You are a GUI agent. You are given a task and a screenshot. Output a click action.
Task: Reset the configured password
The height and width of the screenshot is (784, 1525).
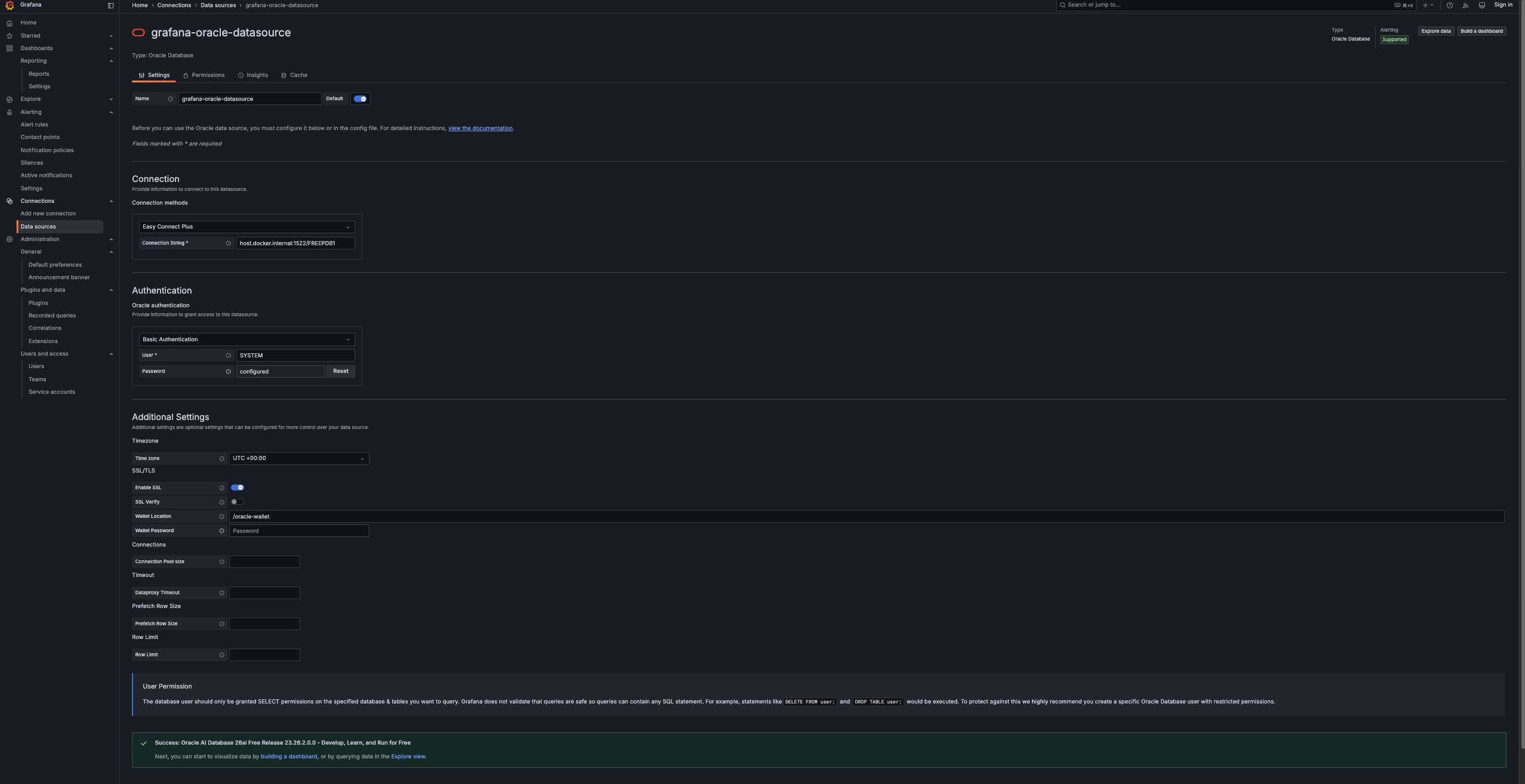341,371
